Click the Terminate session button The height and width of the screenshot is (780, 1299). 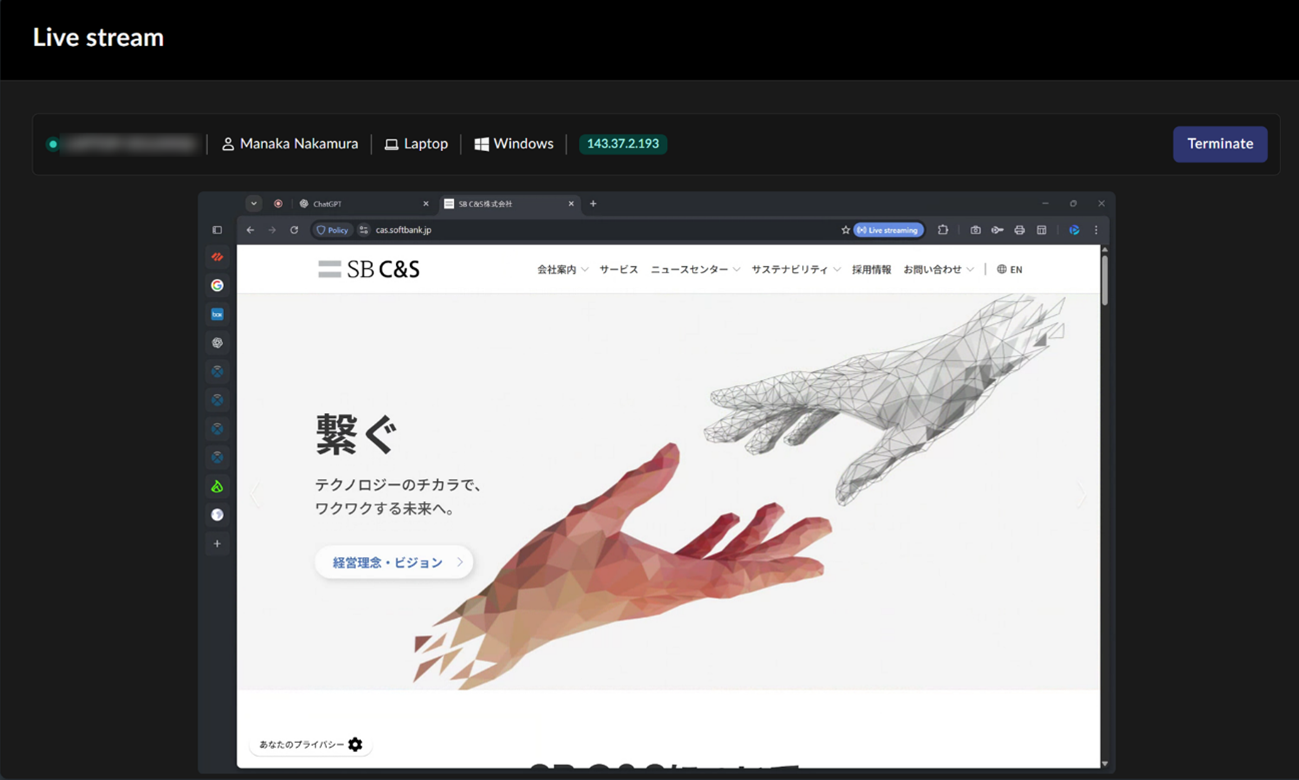[x=1220, y=143]
